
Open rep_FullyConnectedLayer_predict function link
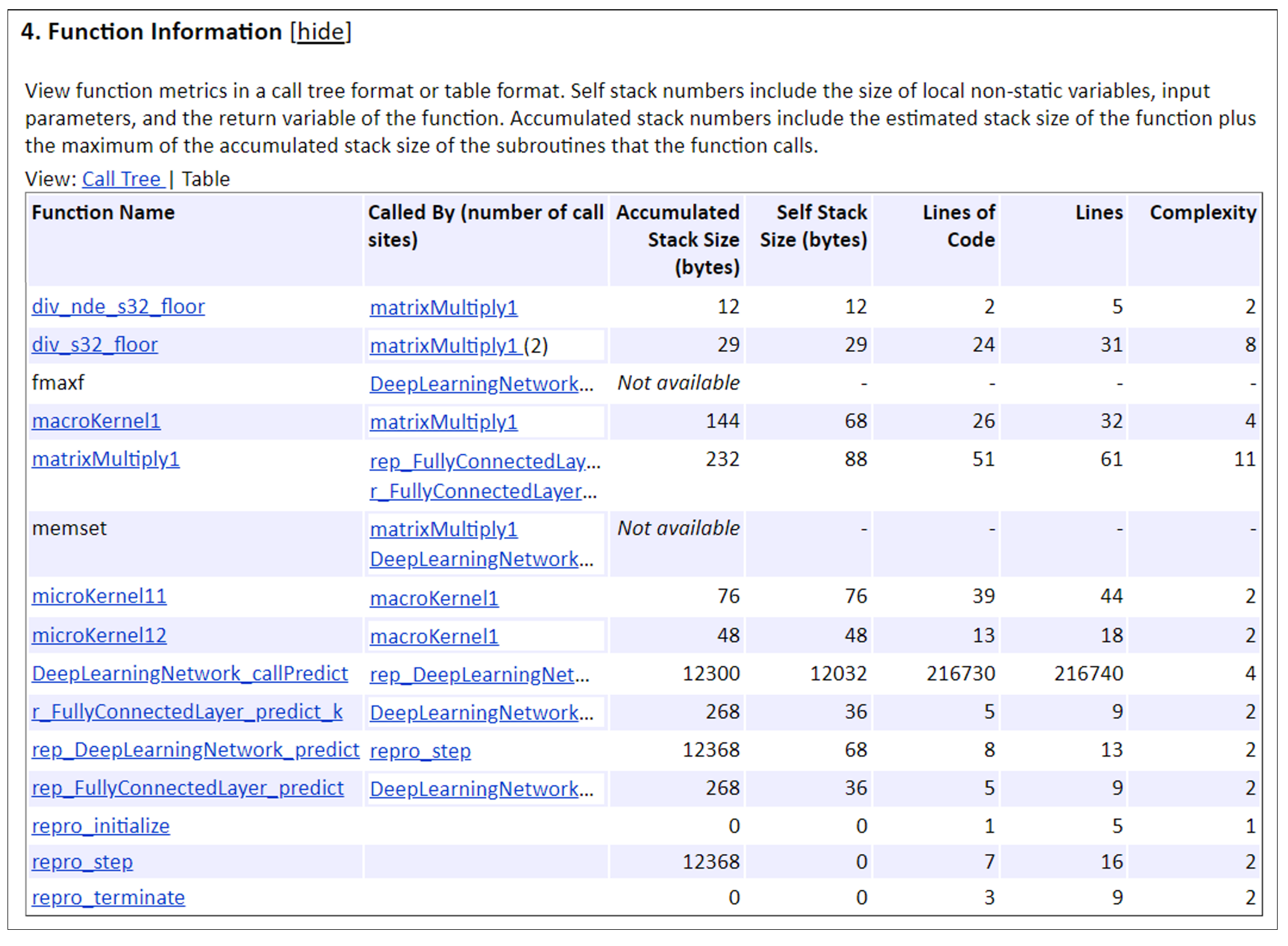187,788
